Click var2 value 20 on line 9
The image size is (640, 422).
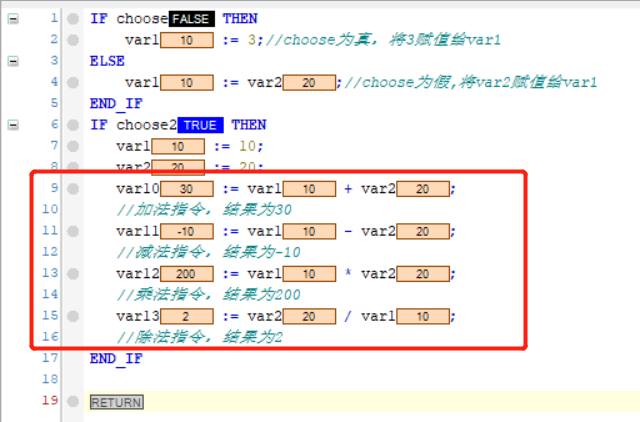[423, 189]
